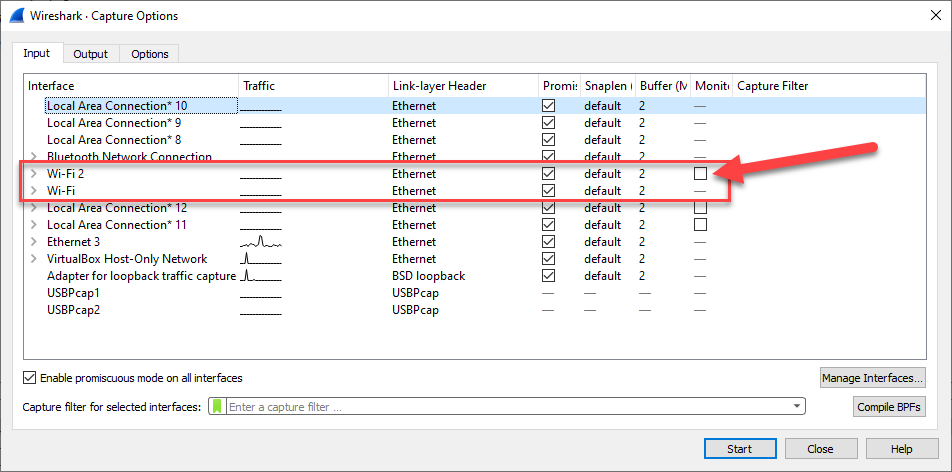Viewport: 952px width, 472px height.
Task: Open Manage Interfaces dialog
Action: [x=872, y=378]
